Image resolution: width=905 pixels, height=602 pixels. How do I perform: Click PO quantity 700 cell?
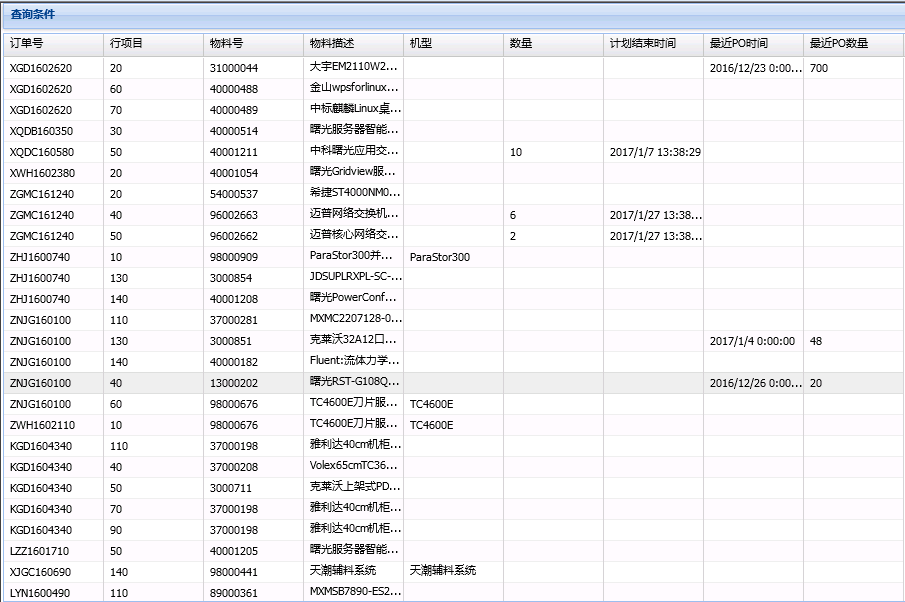click(x=853, y=68)
